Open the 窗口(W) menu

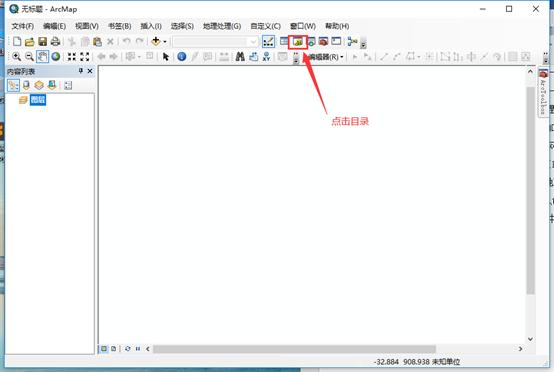point(303,26)
